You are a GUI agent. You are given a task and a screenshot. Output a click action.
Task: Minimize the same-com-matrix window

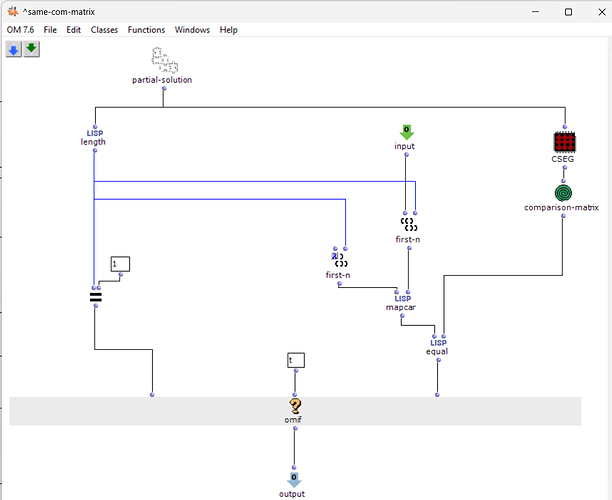coord(536,12)
